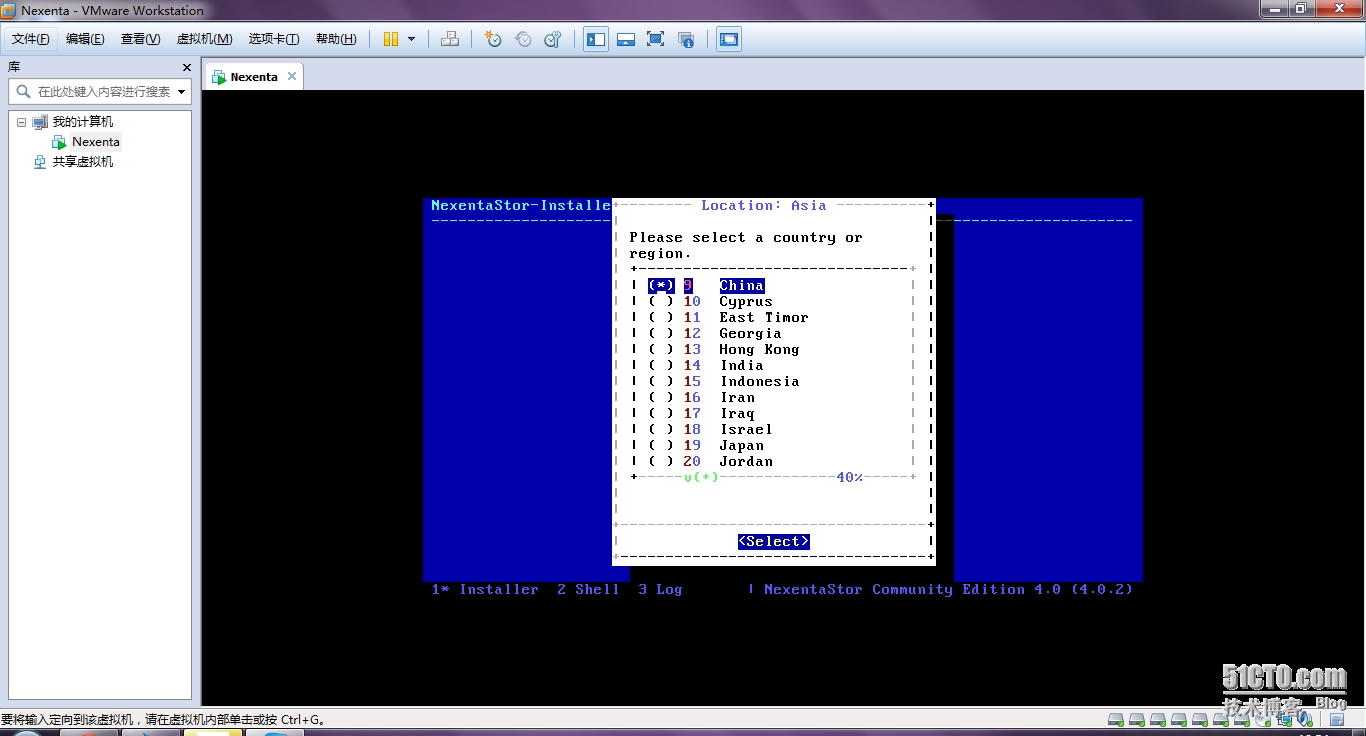Image resolution: width=1366 pixels, height=736 pixels.
Task: Select the Nexenta VM in library tree
Action: tap(96, 142)
